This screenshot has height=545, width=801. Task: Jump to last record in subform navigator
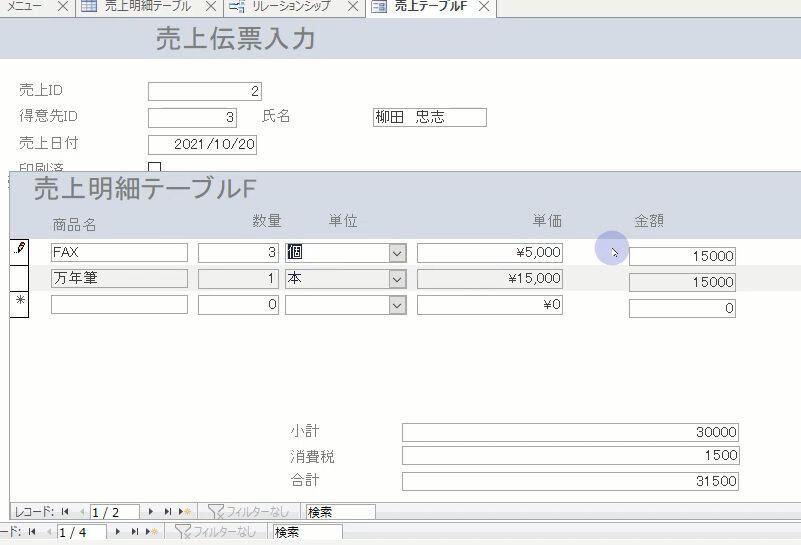(168, 512)
